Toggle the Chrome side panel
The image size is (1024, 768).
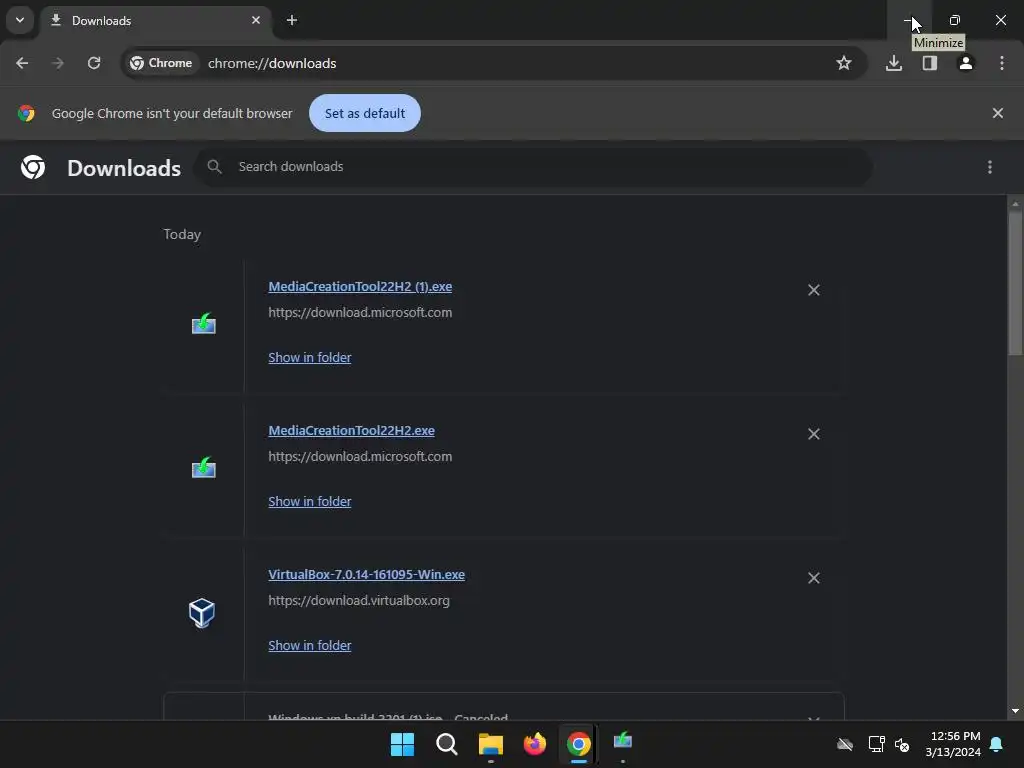930,63
